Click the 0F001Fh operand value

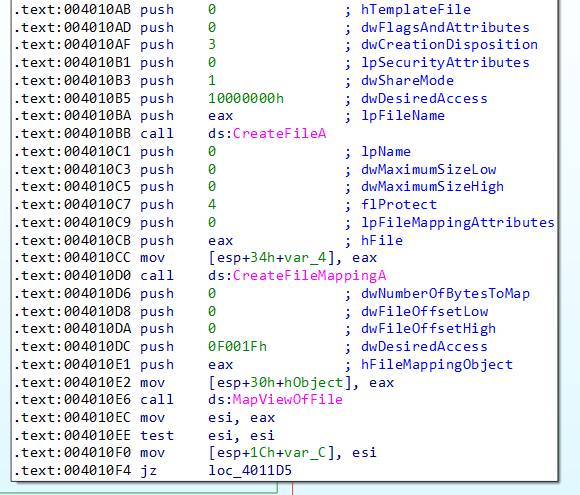(237, 347)
